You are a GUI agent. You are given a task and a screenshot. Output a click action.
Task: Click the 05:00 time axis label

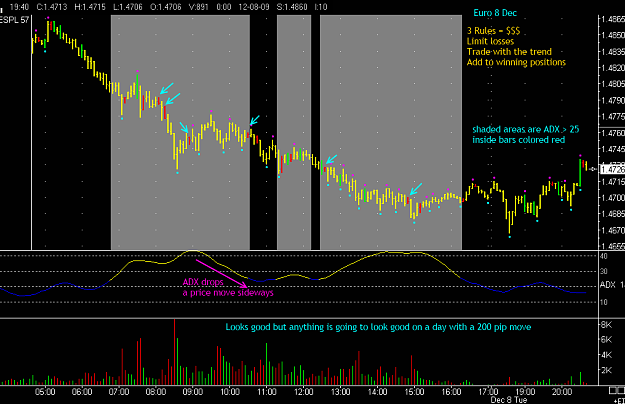point(45,392)
